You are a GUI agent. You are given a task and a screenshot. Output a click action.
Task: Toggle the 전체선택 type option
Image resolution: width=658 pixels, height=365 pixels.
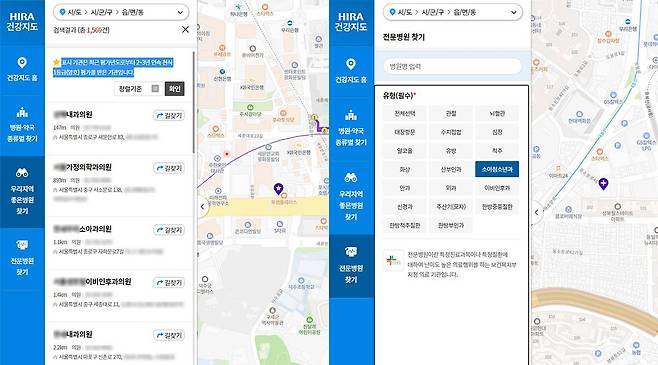pyautogui.click(x=405, y=113)
